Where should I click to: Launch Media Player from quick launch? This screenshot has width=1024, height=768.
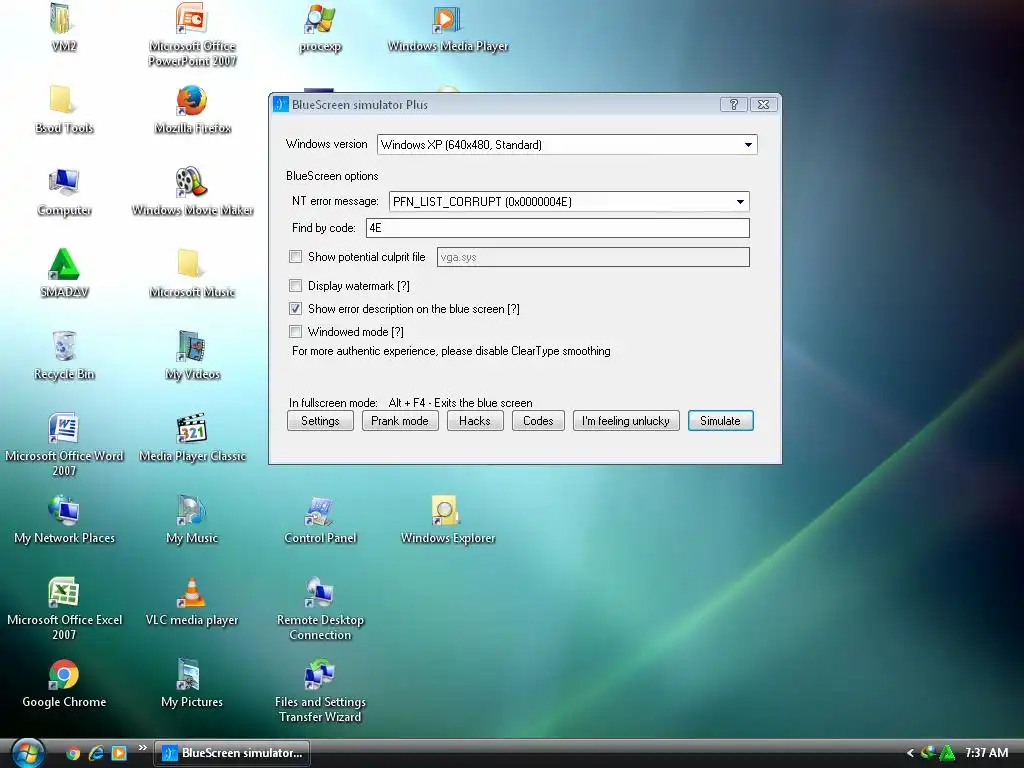coord(119,753)
